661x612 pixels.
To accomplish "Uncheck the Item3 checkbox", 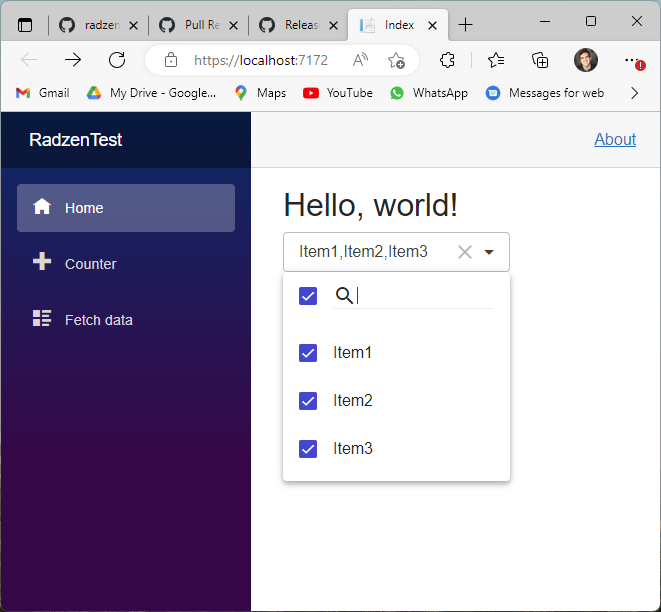I will click(x=308, y=449).
